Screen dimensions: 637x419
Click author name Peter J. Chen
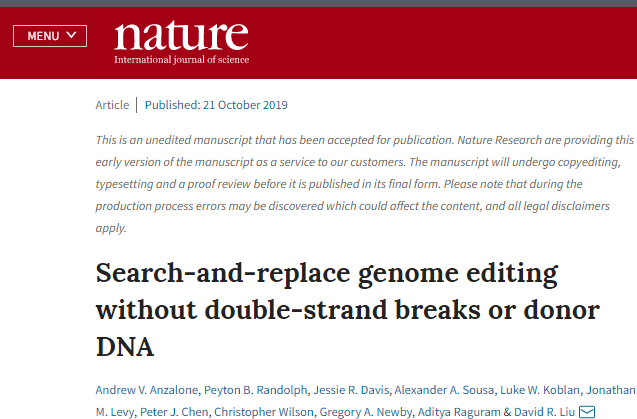[x=174, y=412]
